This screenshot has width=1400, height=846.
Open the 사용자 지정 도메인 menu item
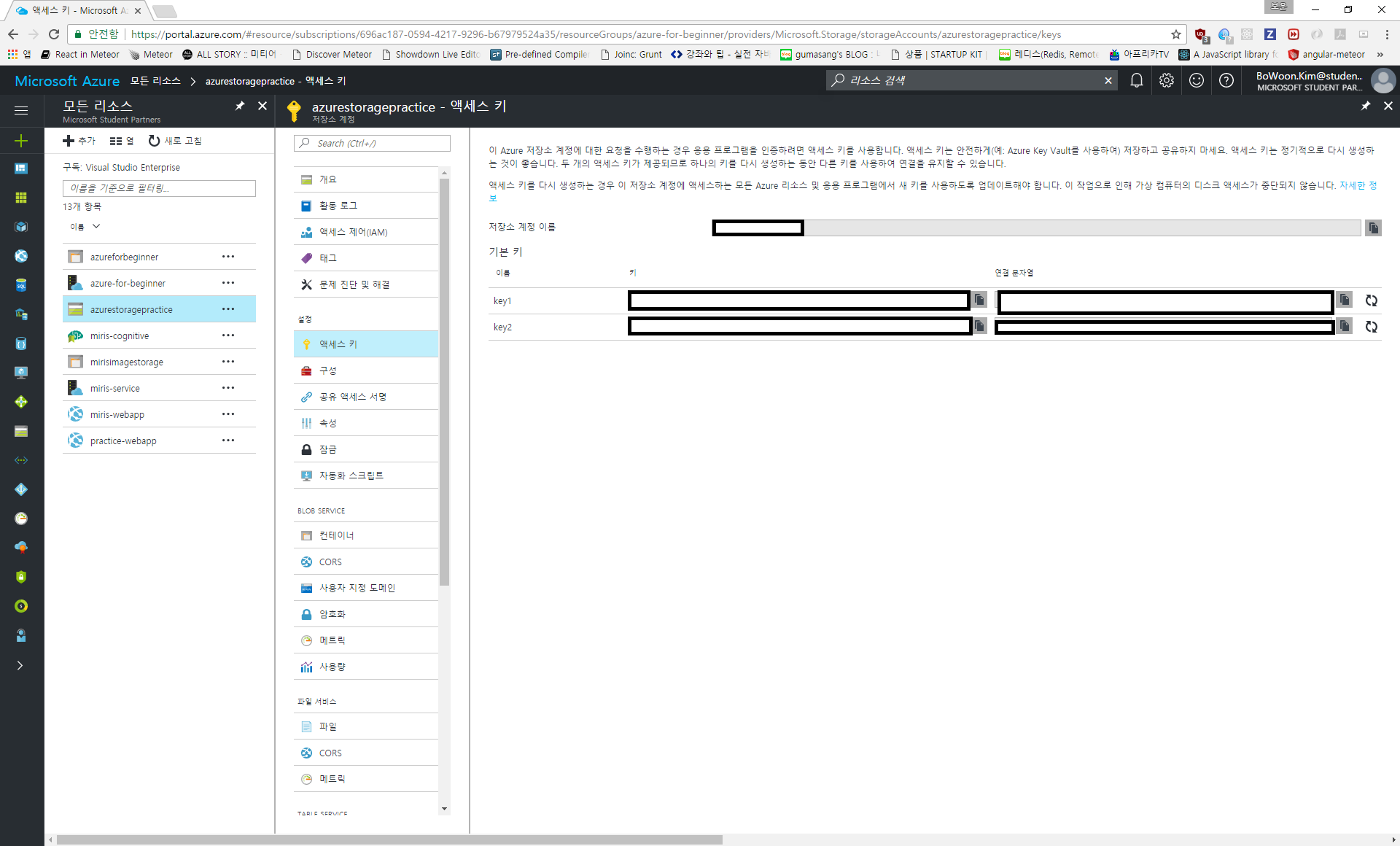(x=366, y=588)
